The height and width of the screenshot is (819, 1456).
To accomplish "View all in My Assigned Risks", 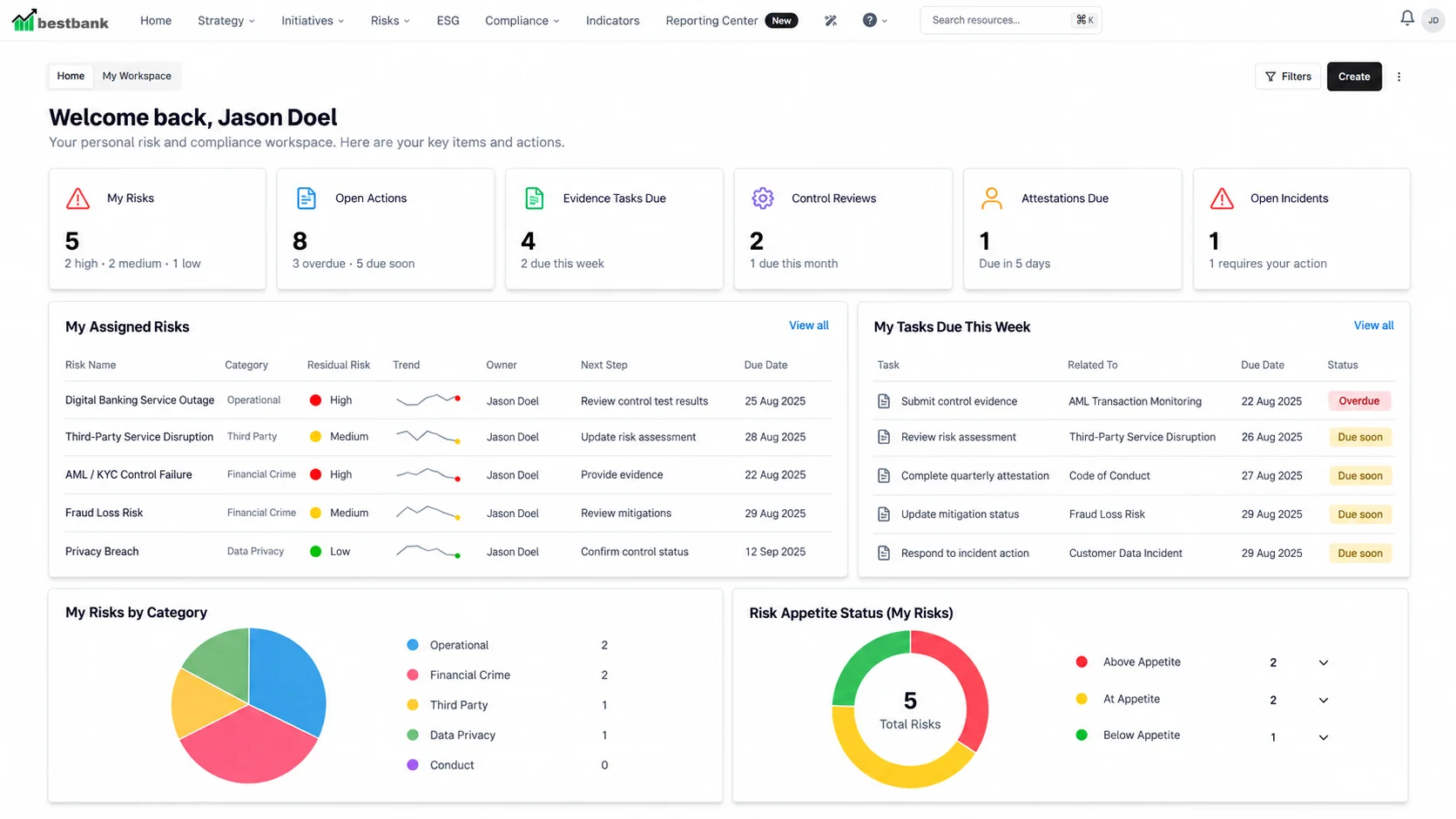I will [x=809, y=326].
